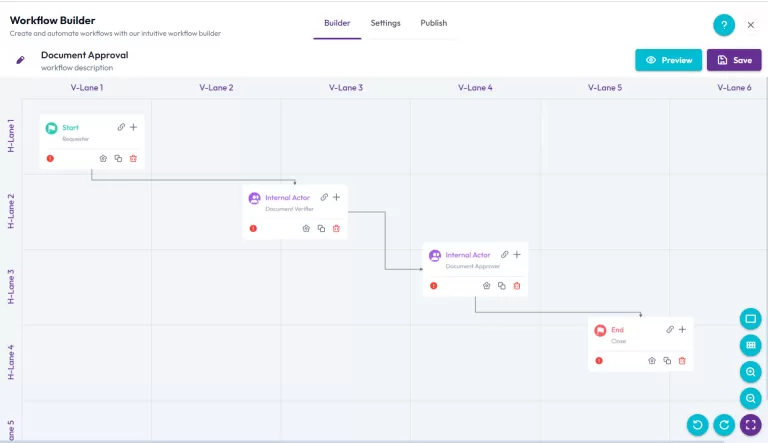Click link icon on Document Approver node
768x443 pixels.
(x=505, y=255)
